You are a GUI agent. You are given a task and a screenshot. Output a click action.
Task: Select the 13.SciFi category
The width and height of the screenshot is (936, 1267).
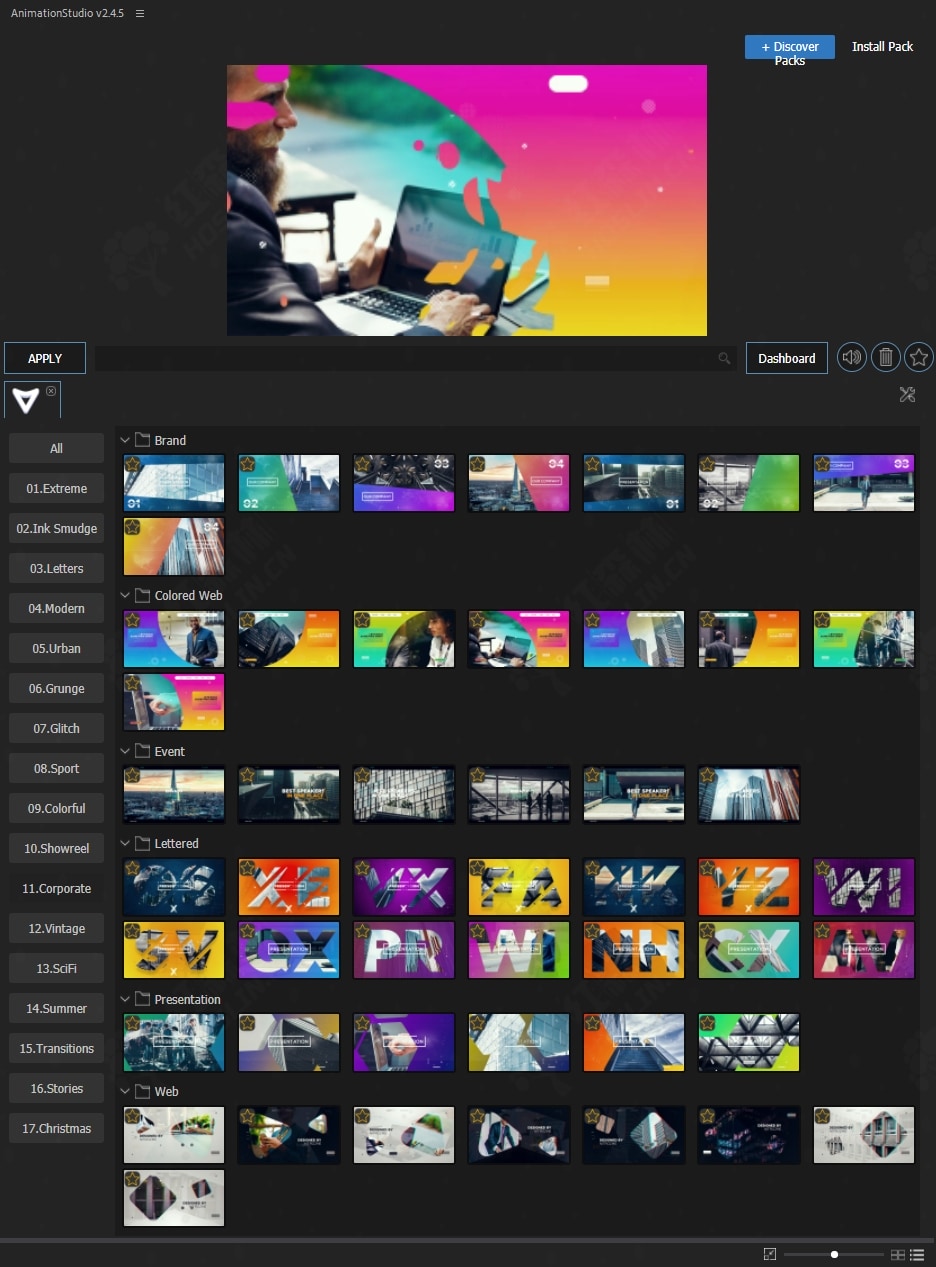point(56,968)
